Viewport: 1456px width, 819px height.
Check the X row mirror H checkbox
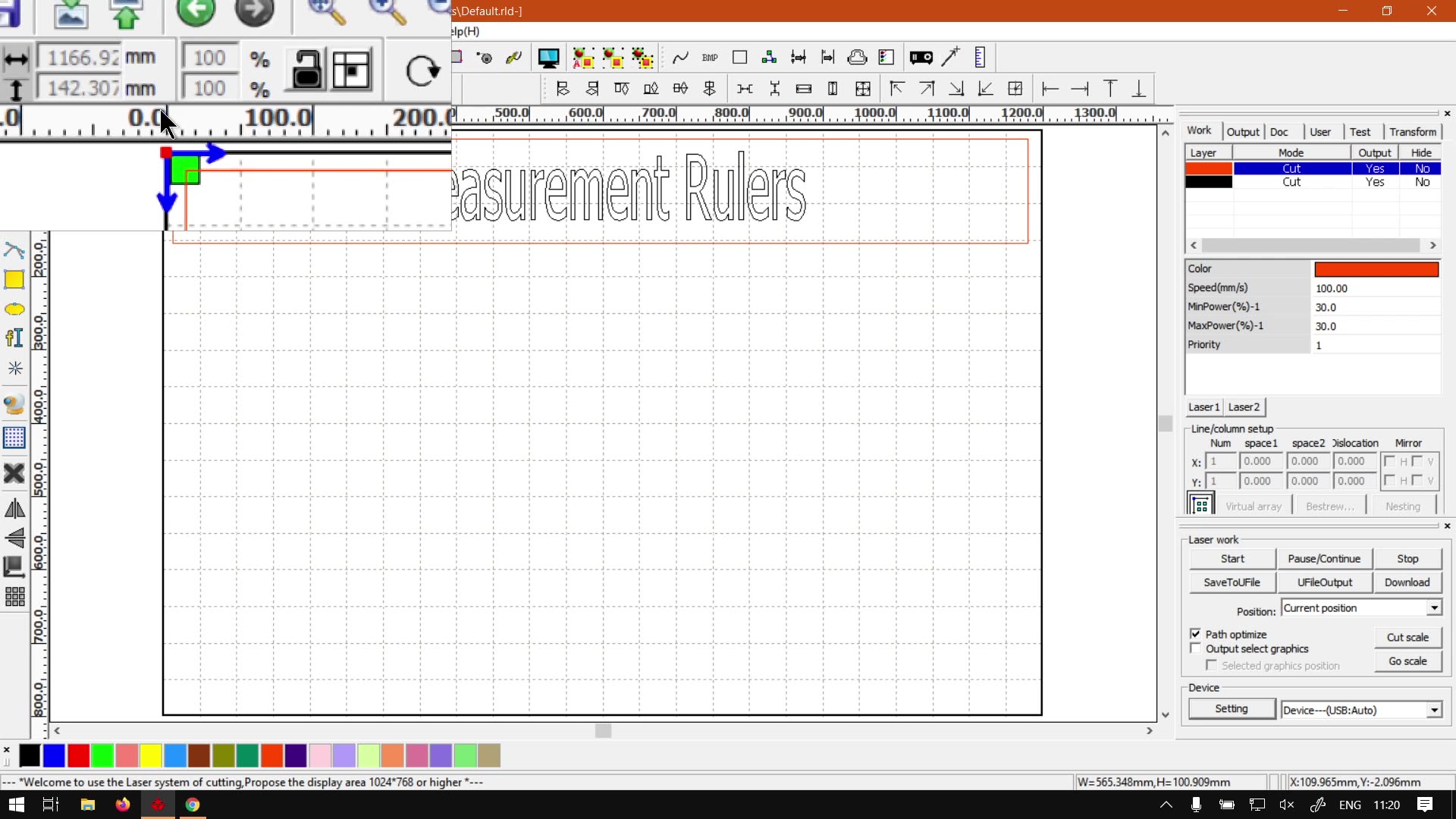tap(1389, 461)
